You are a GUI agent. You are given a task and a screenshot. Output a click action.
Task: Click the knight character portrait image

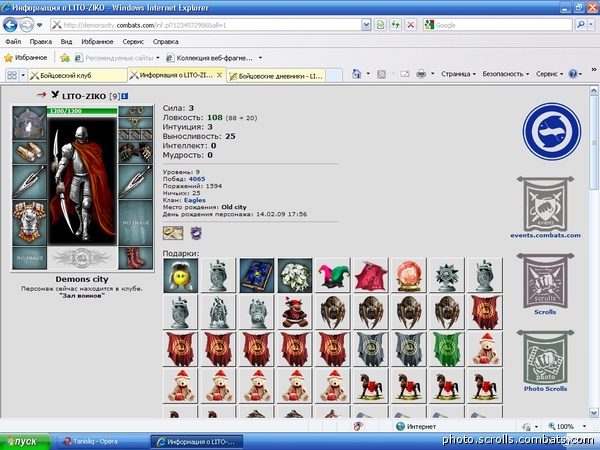pos(82,181)
